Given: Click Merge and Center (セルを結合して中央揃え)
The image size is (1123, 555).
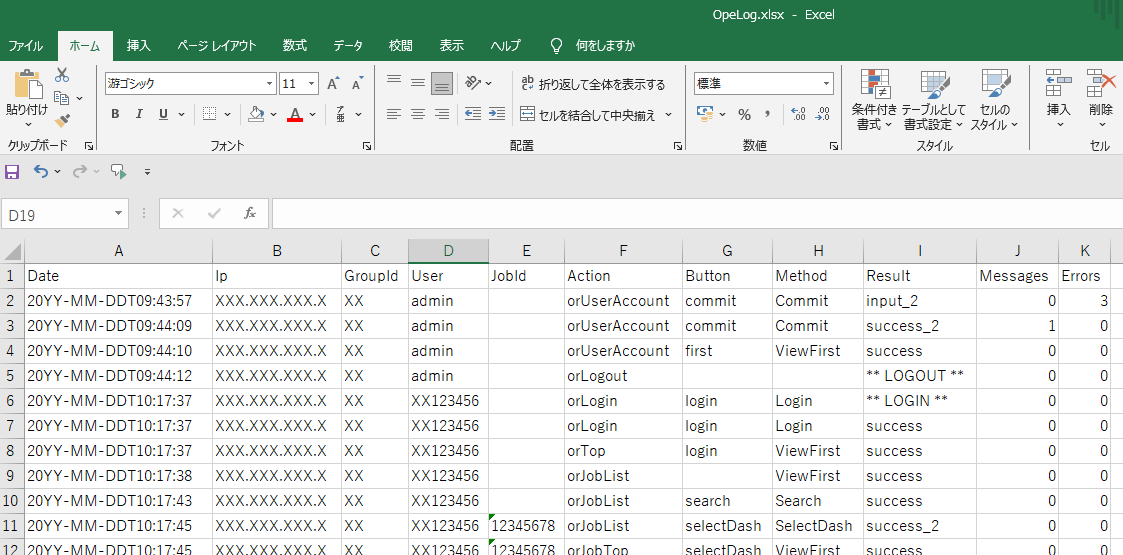Looking at the screenshot, I should [x=589, y=115].
